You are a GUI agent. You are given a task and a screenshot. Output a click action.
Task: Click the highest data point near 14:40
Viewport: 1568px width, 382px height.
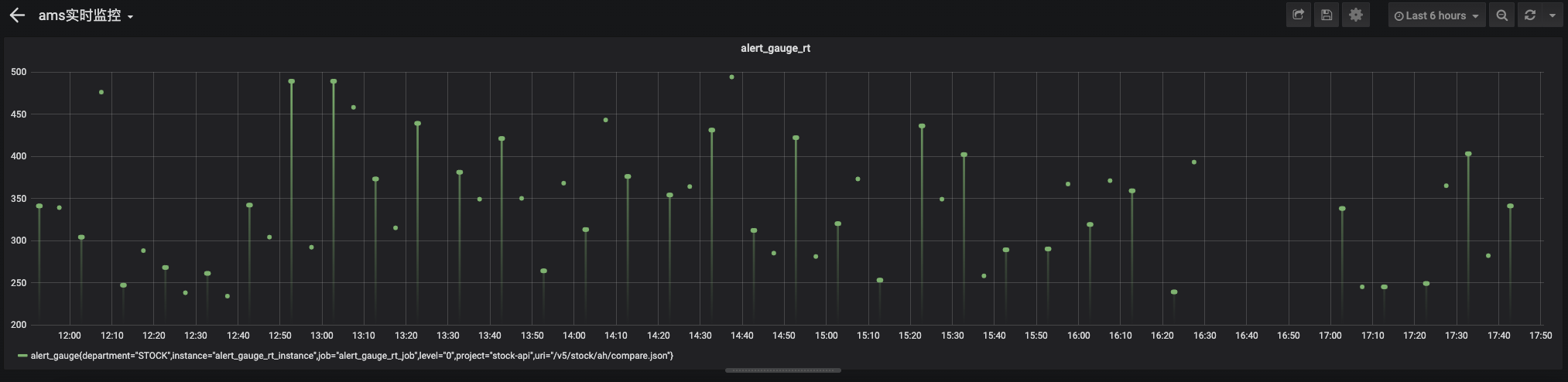tap(731, 77)
